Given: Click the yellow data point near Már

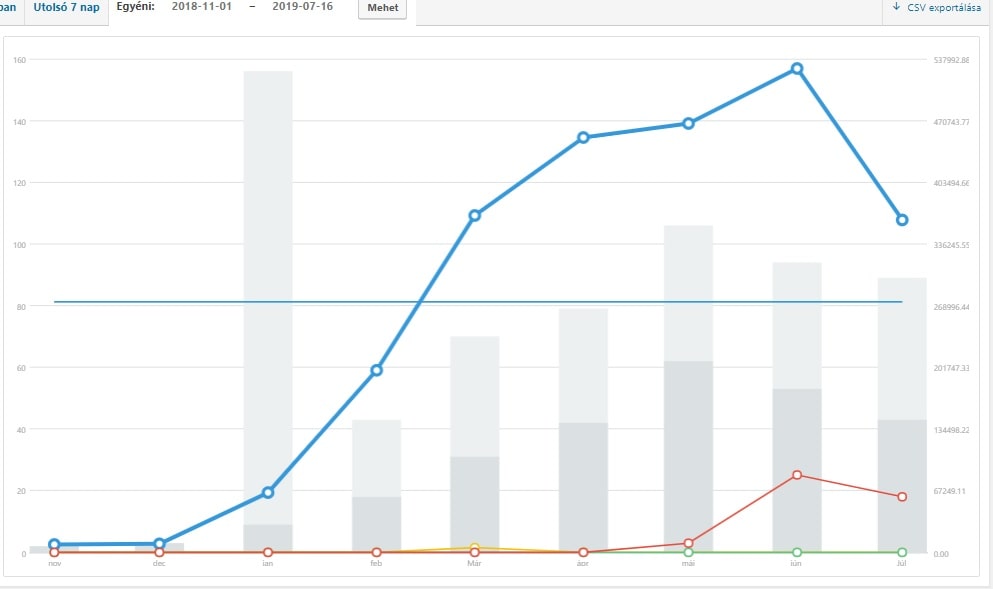Looking at the screenshot, I should [473, 546].
